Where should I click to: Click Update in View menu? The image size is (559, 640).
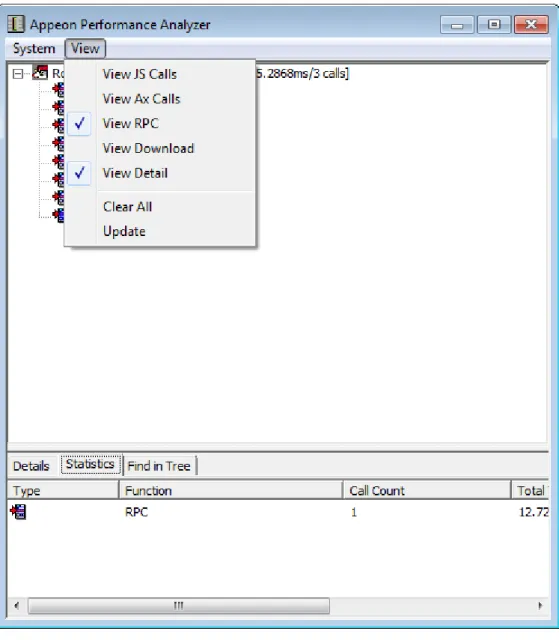pos(160,231)
